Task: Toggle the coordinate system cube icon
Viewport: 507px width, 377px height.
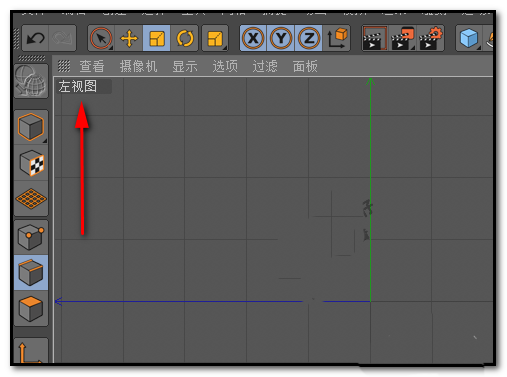Action: [x=337, y=38]
